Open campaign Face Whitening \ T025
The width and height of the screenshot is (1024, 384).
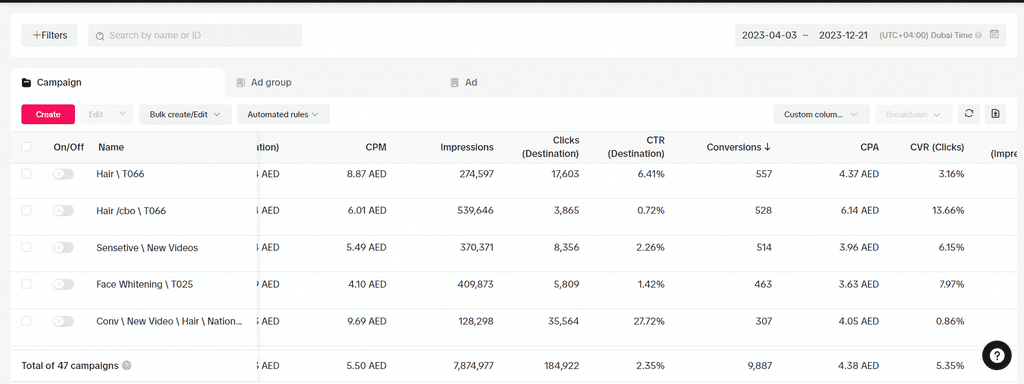[x=144, y=285]
